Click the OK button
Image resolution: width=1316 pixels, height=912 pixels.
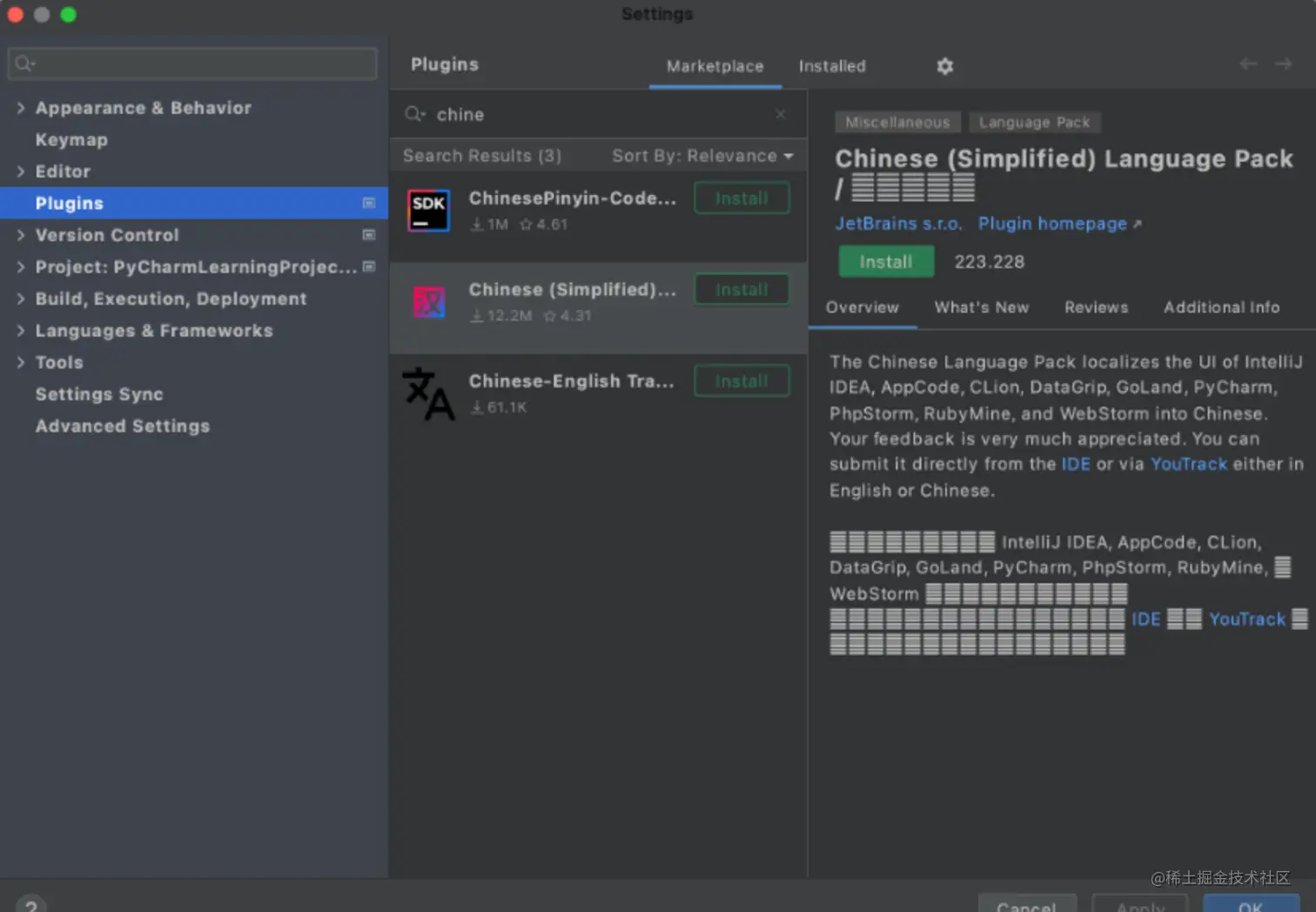(x=1251, y=903)
